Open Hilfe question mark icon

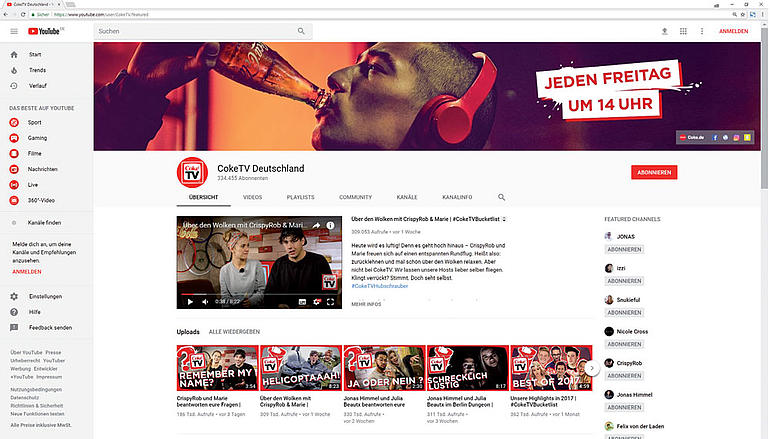(14, 312)
